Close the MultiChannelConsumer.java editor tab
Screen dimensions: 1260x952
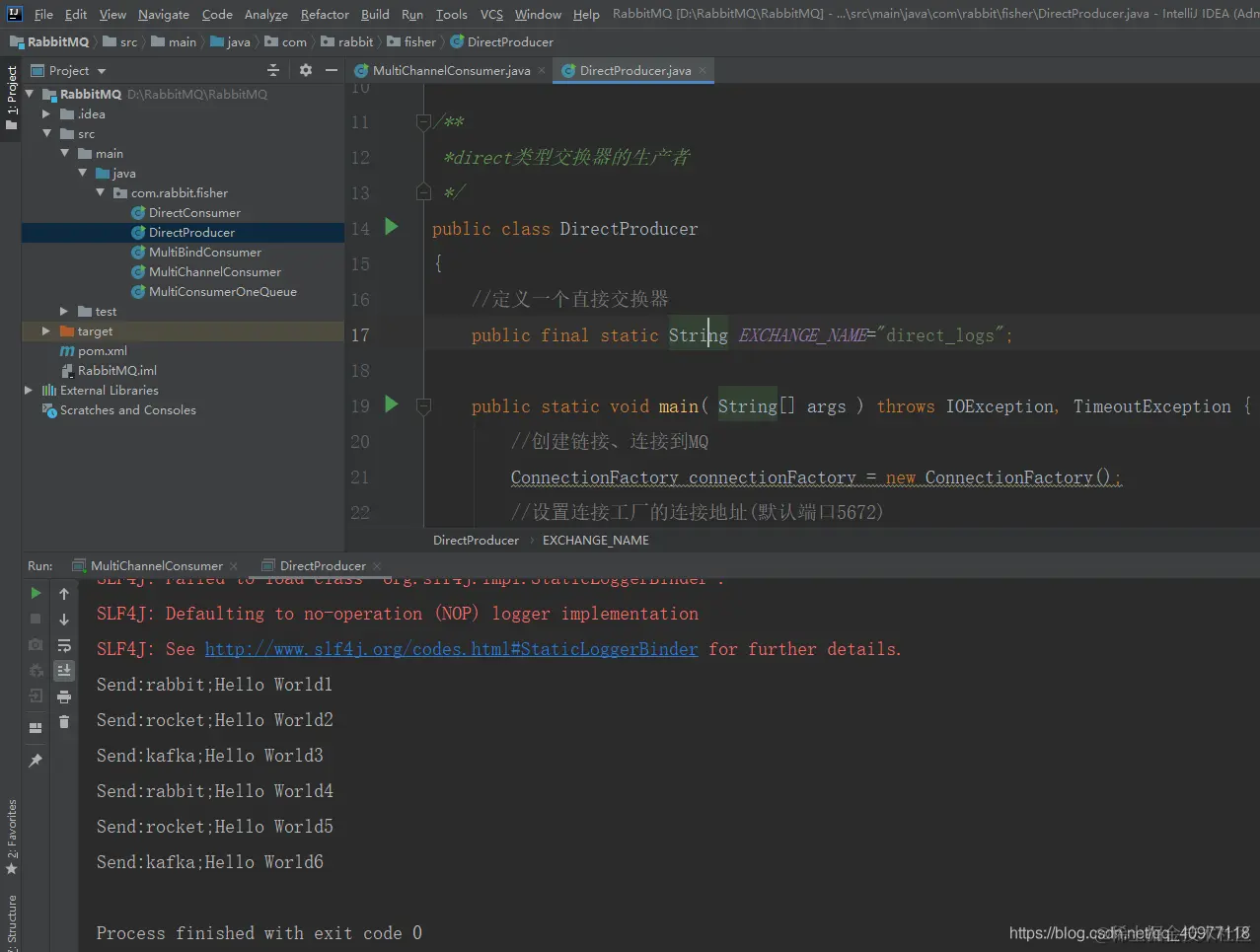[543, 70]
